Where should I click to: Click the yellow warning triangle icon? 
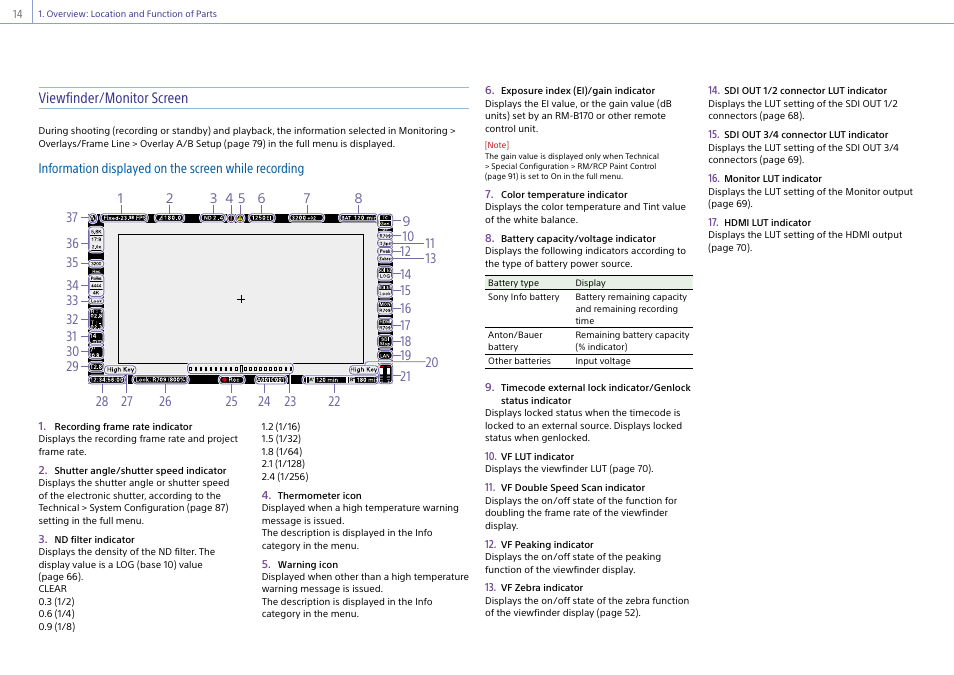(240, 218)
